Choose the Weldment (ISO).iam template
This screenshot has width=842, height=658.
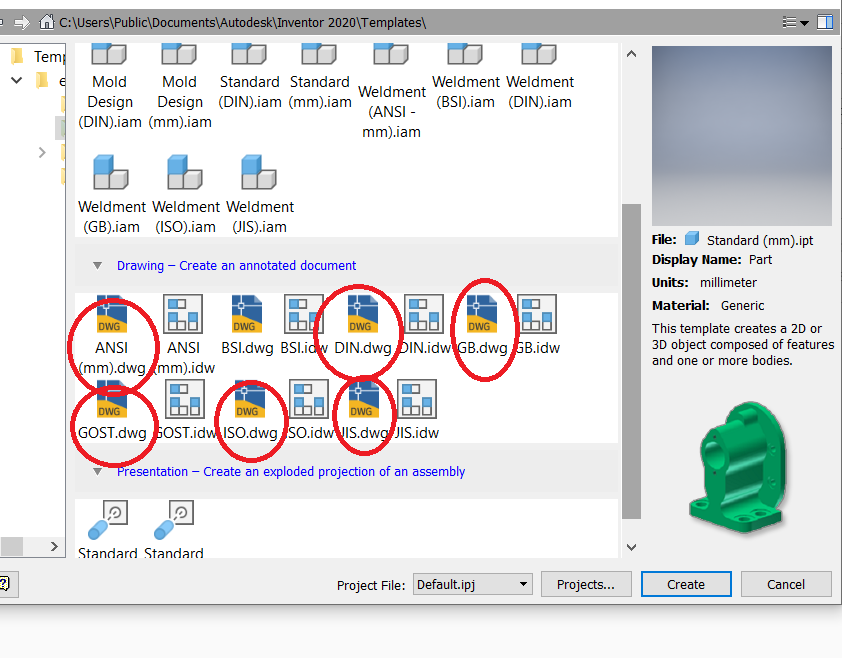coord(186,194)
